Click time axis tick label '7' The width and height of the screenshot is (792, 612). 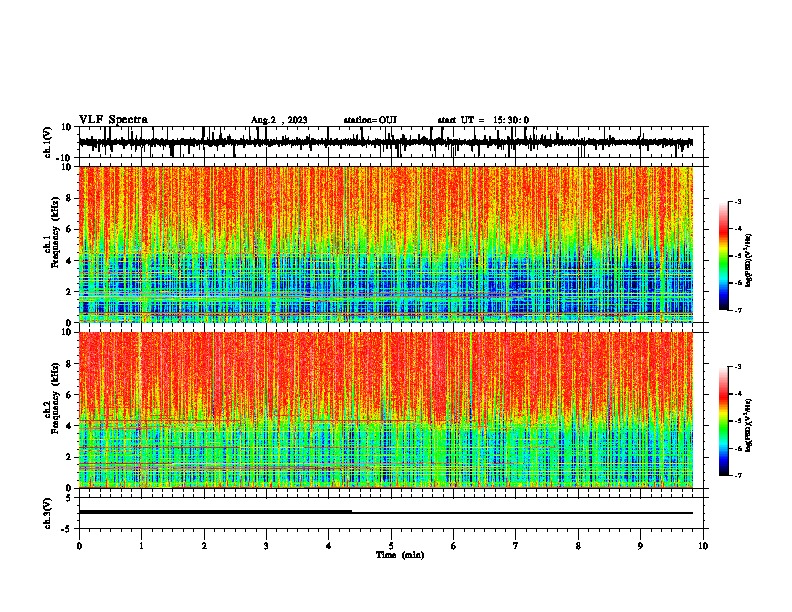[x=516, y=546]
